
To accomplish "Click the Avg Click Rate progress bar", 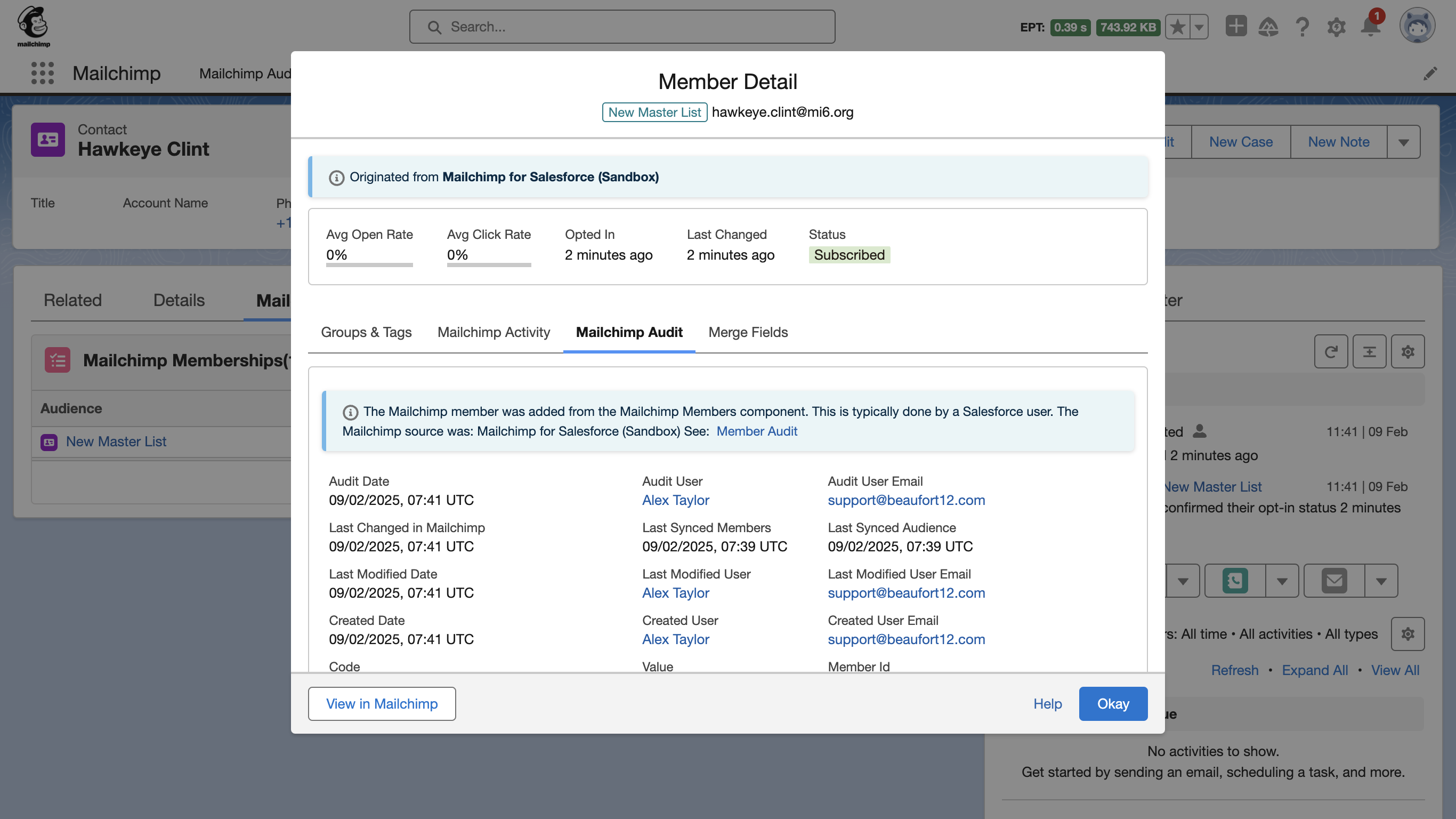I will coord(489,264).
